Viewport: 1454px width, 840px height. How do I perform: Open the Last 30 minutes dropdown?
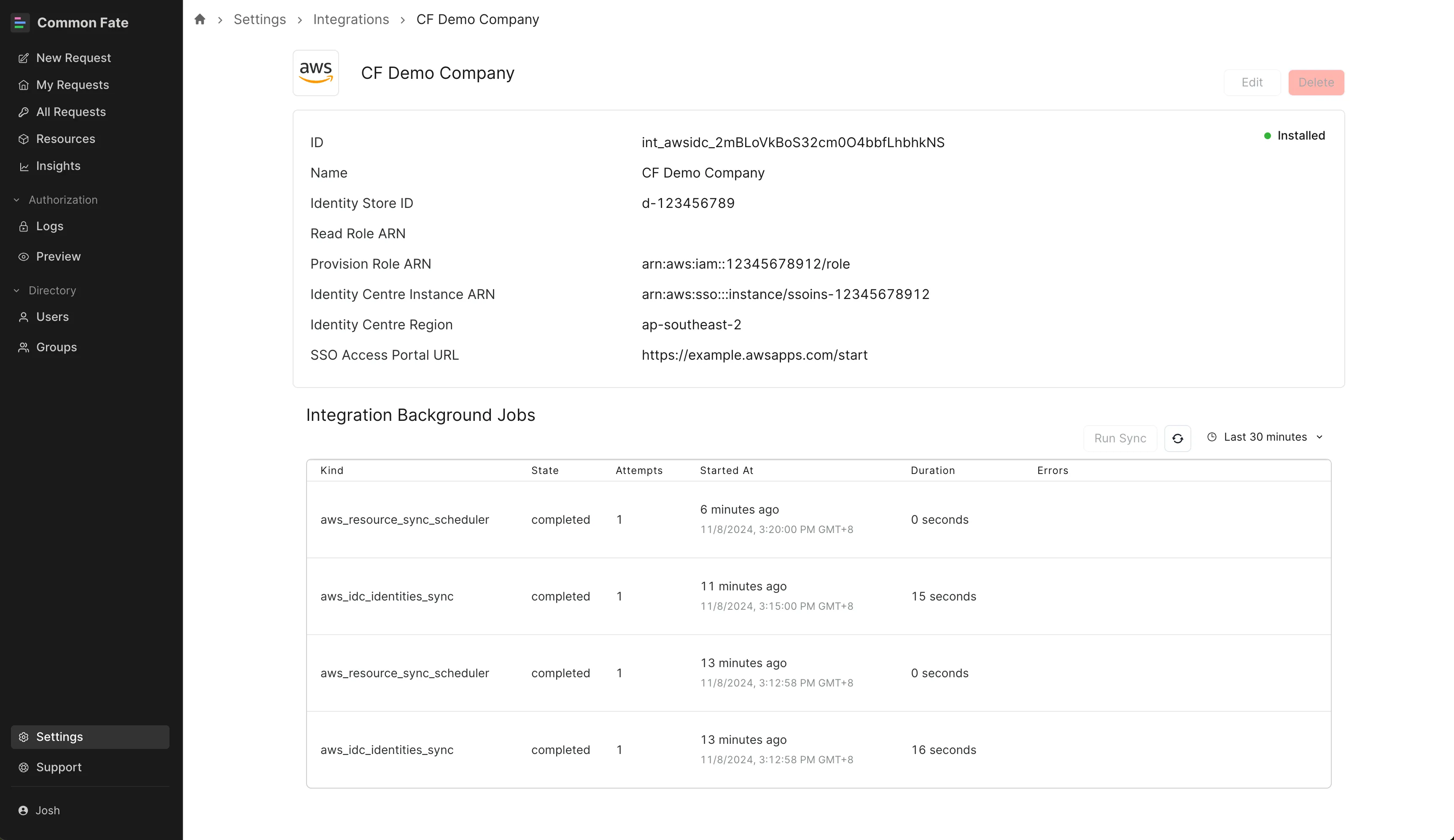click(1265, 437)
